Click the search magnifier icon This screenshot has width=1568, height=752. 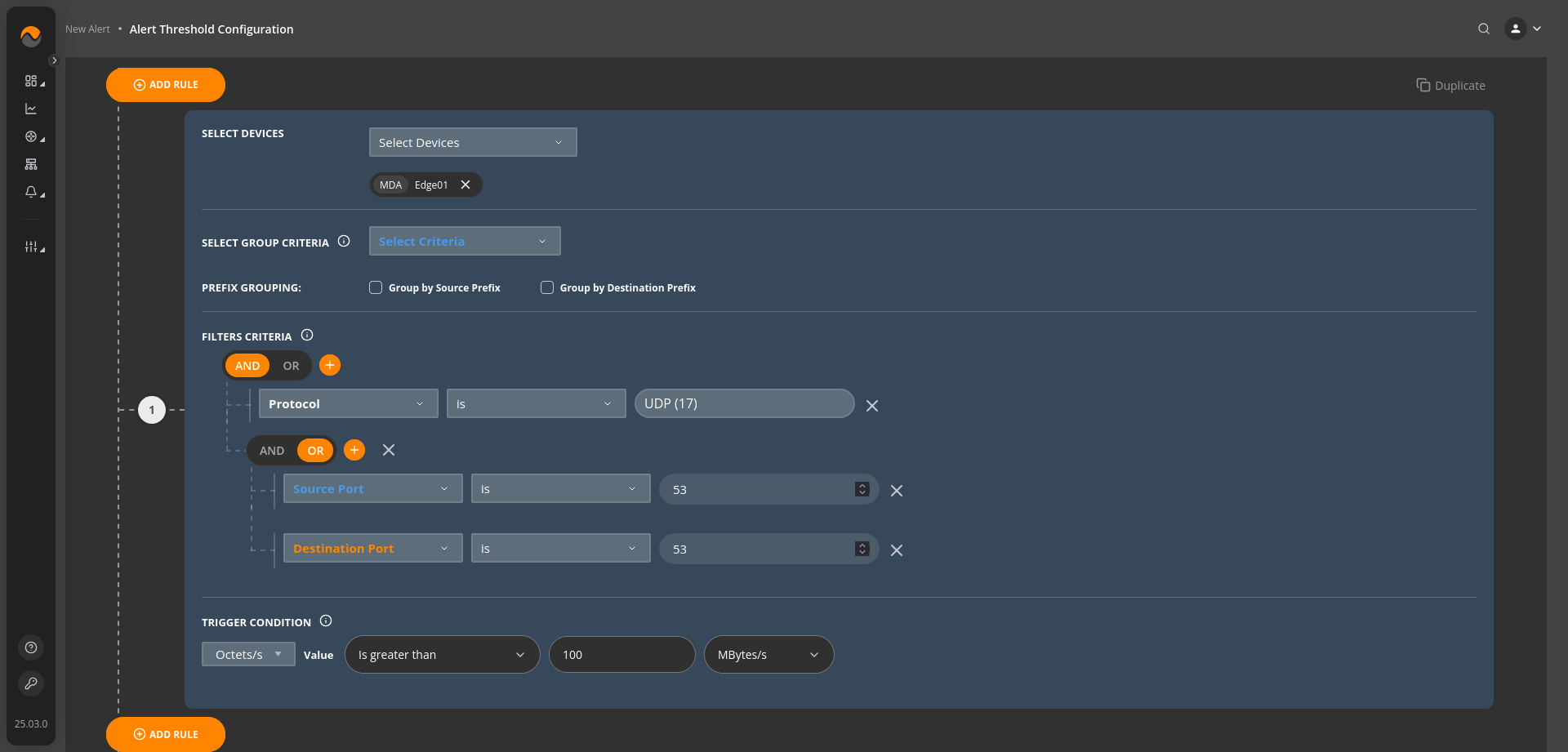[1484, 29]
